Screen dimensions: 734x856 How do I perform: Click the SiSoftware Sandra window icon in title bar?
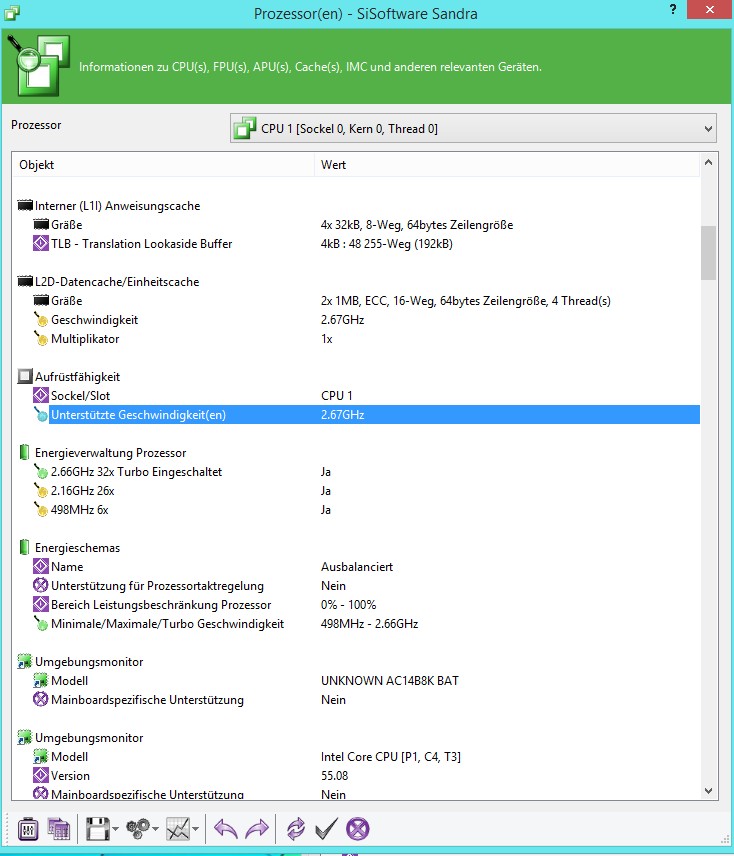pos(12,12)
